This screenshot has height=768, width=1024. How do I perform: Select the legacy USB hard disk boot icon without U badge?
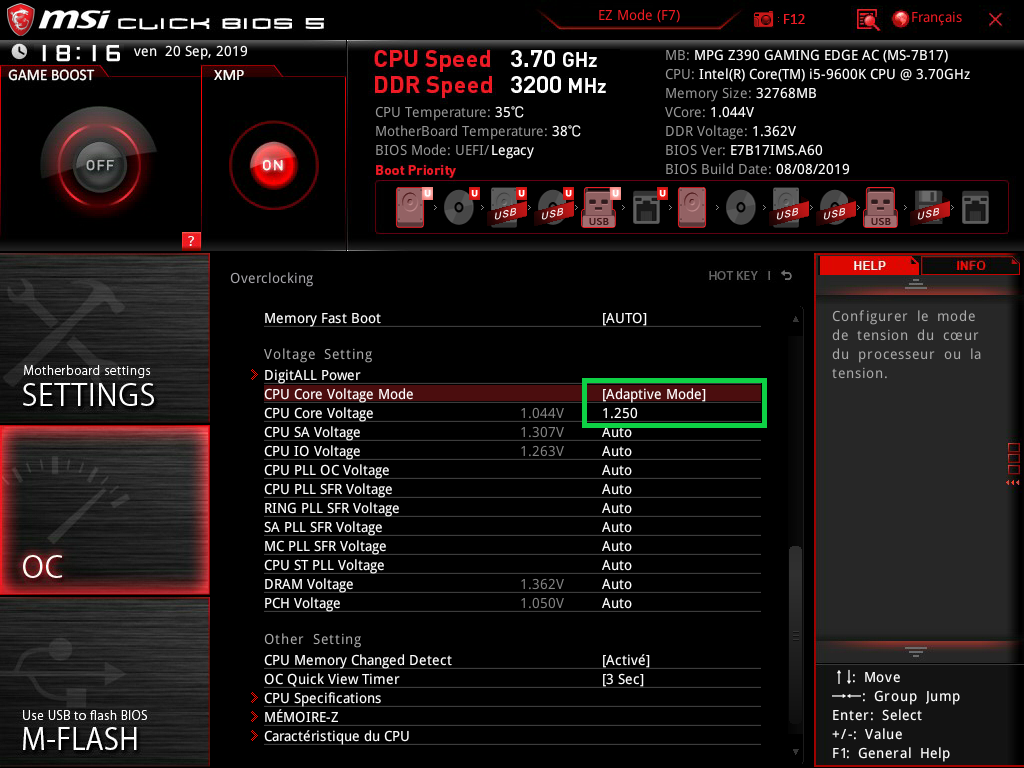(x=788, y=207)
